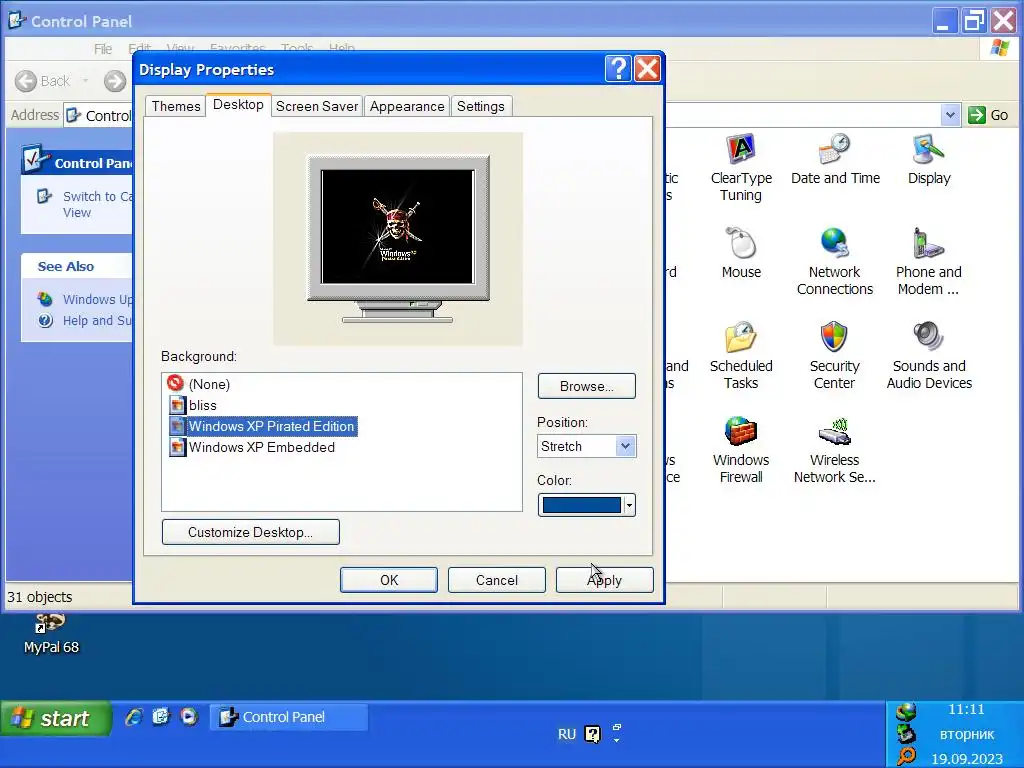1024x768 pixels.
Task: Click the Switch to Category View link
Action: point(97,204)
